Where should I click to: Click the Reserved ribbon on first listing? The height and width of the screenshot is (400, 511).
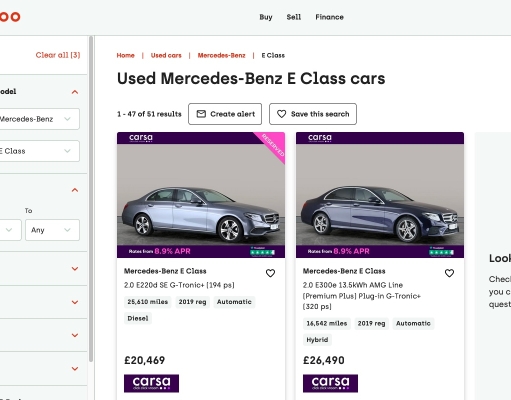[x=272, y=146]
